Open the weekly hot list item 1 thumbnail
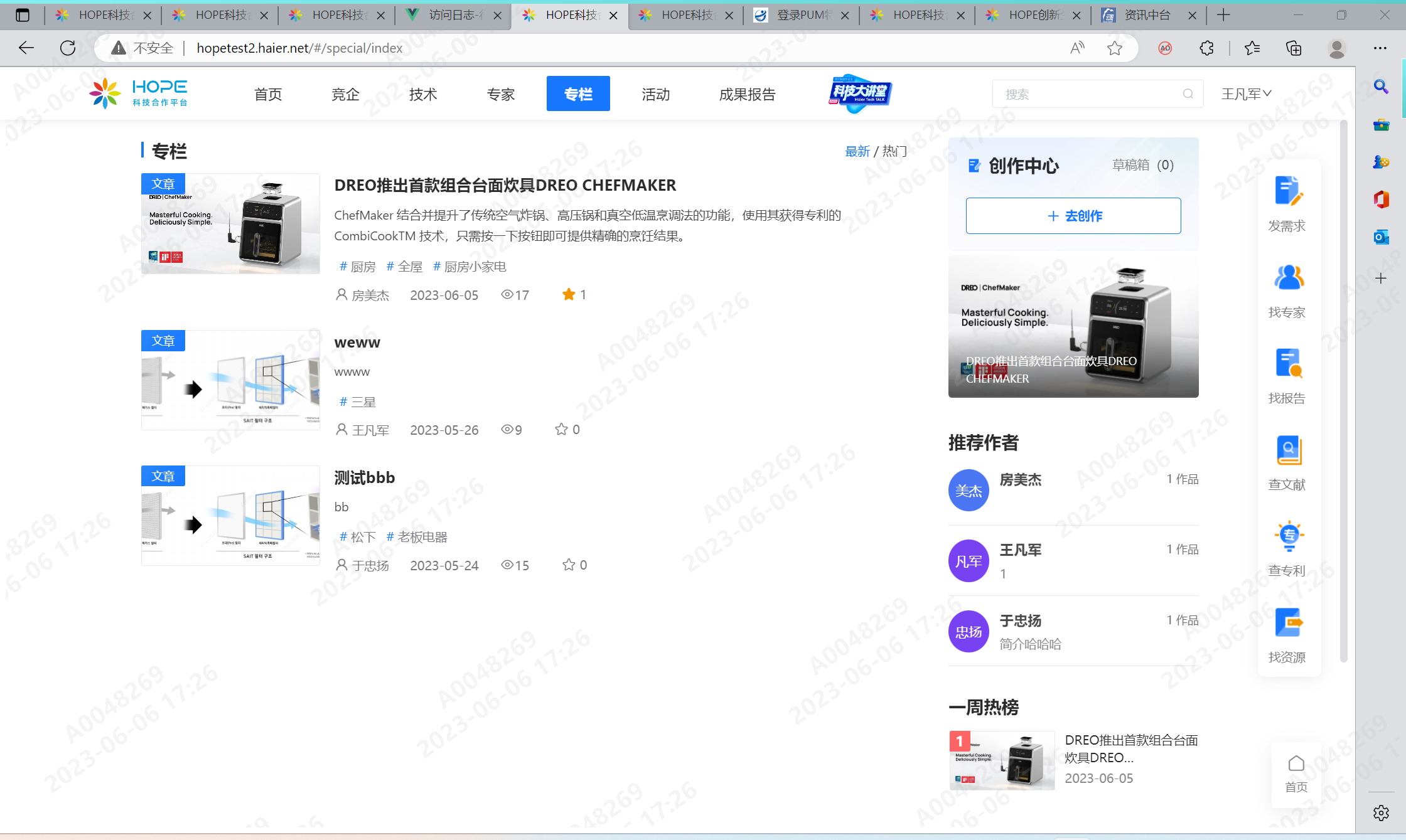The height and width of the screenshot is (840, 1406). click(1002, 760)
